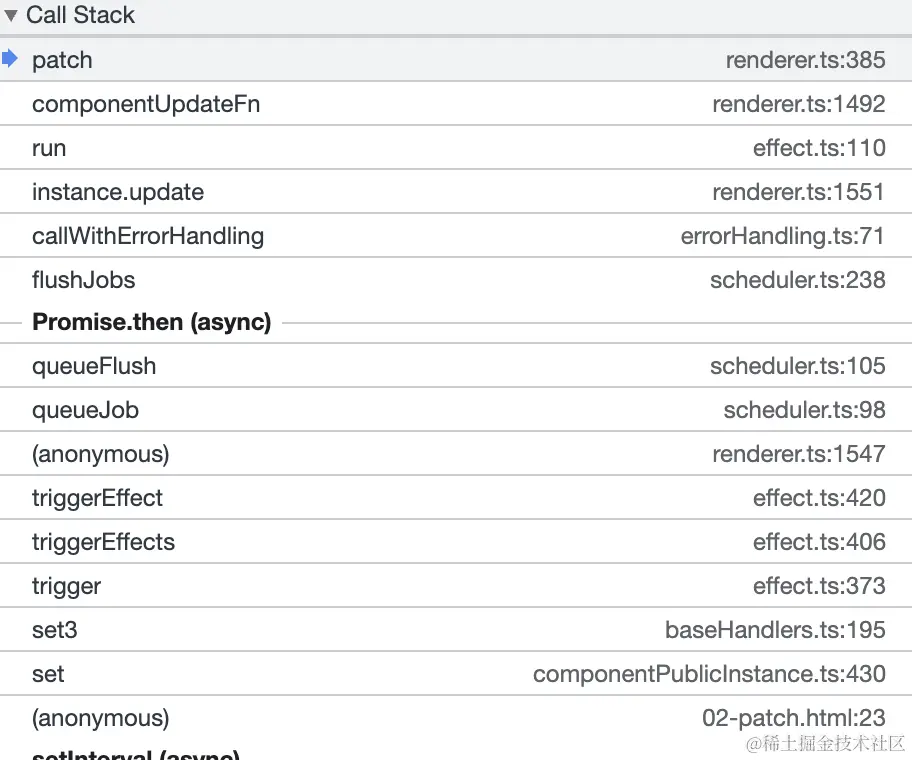Image resolution: width=912 pixels, height=760 pixels.
Task: Select the triggerEffects frame
Action: pos(103,542)
